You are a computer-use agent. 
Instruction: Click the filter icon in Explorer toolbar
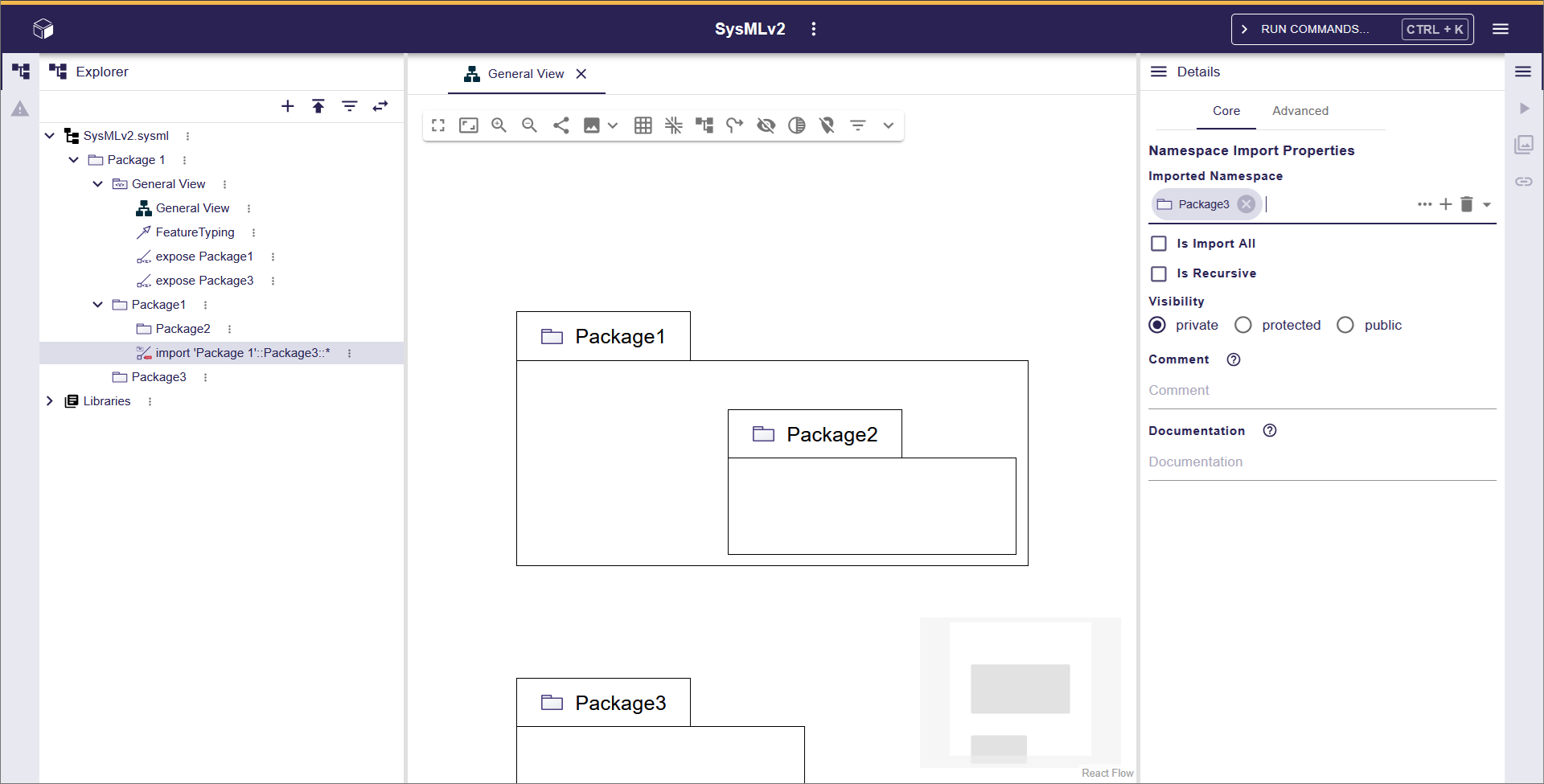point(349,106)
